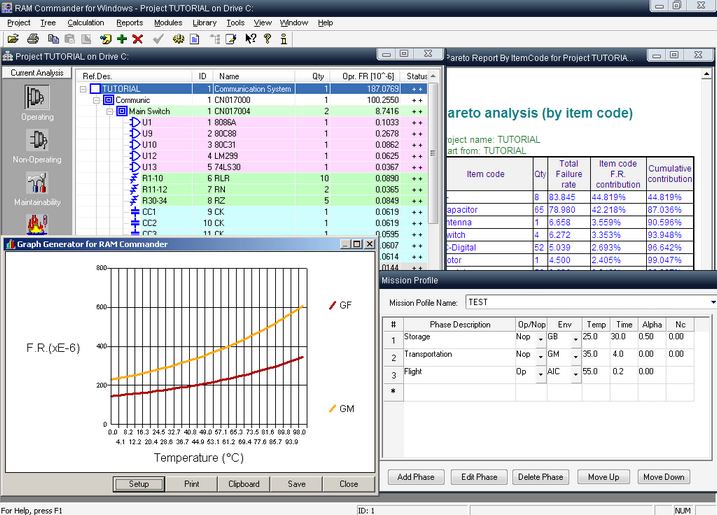The width and height of the screenshot is (717, 515).
Task: Click Setup button in Graph Generator
Action: [139, 484]
